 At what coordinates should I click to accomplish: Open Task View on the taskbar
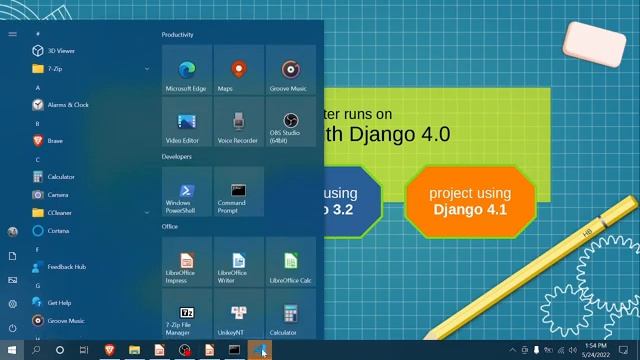point(84,350)
